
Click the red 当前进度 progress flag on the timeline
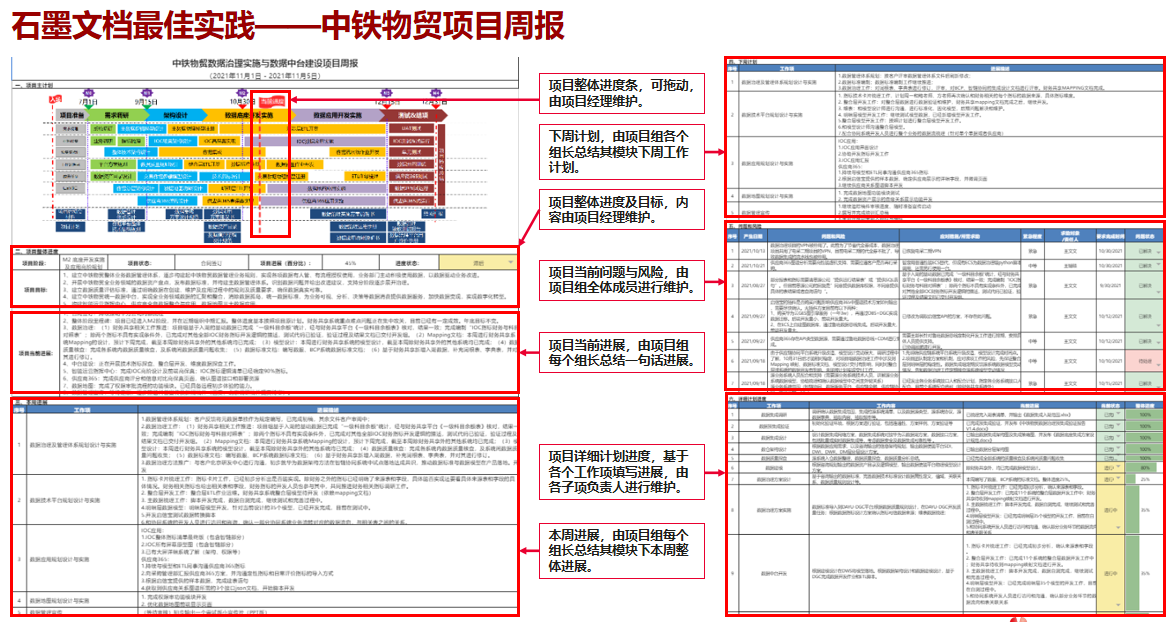tap(272, 101)
